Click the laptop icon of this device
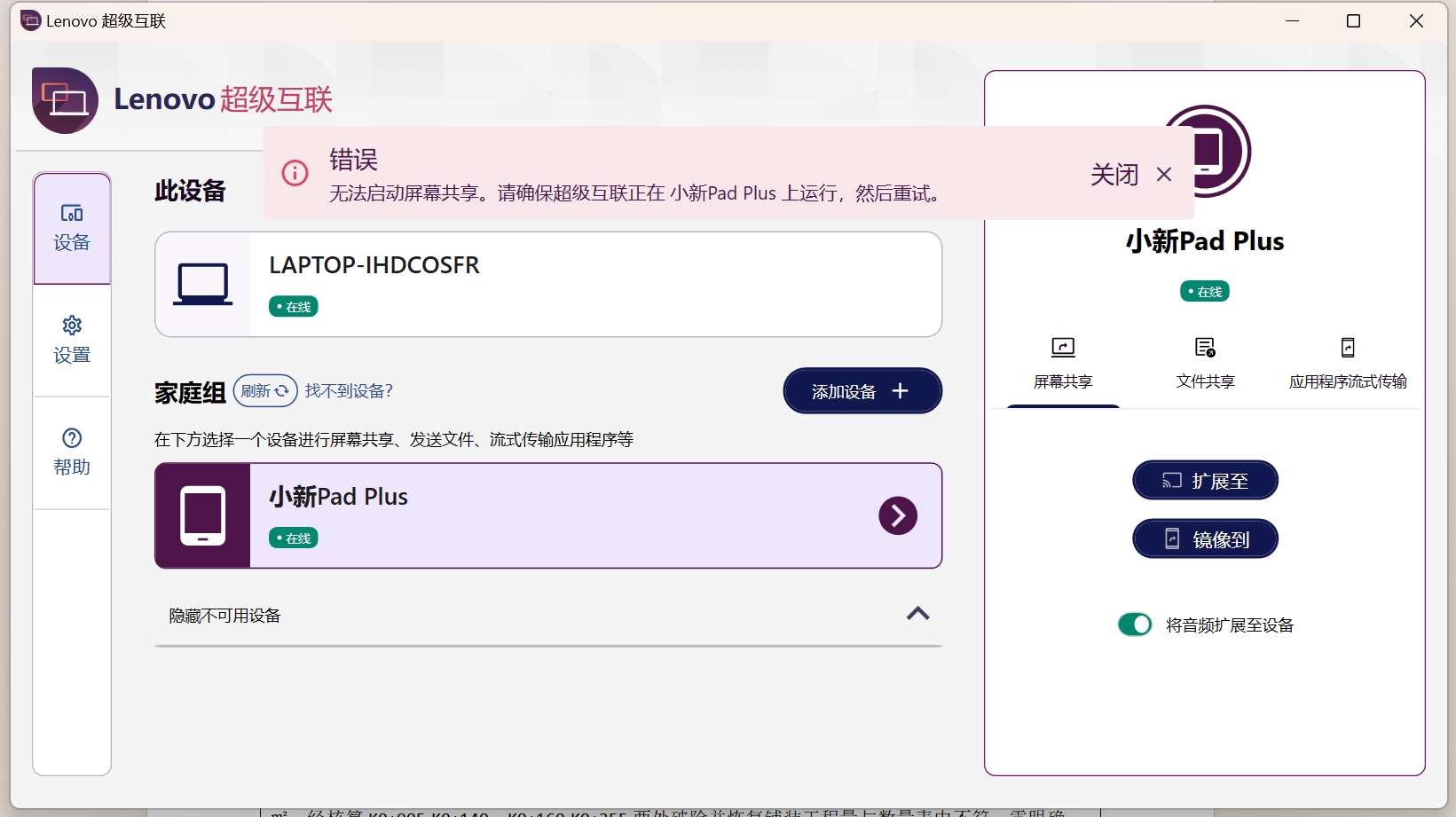 coord(203,285)
